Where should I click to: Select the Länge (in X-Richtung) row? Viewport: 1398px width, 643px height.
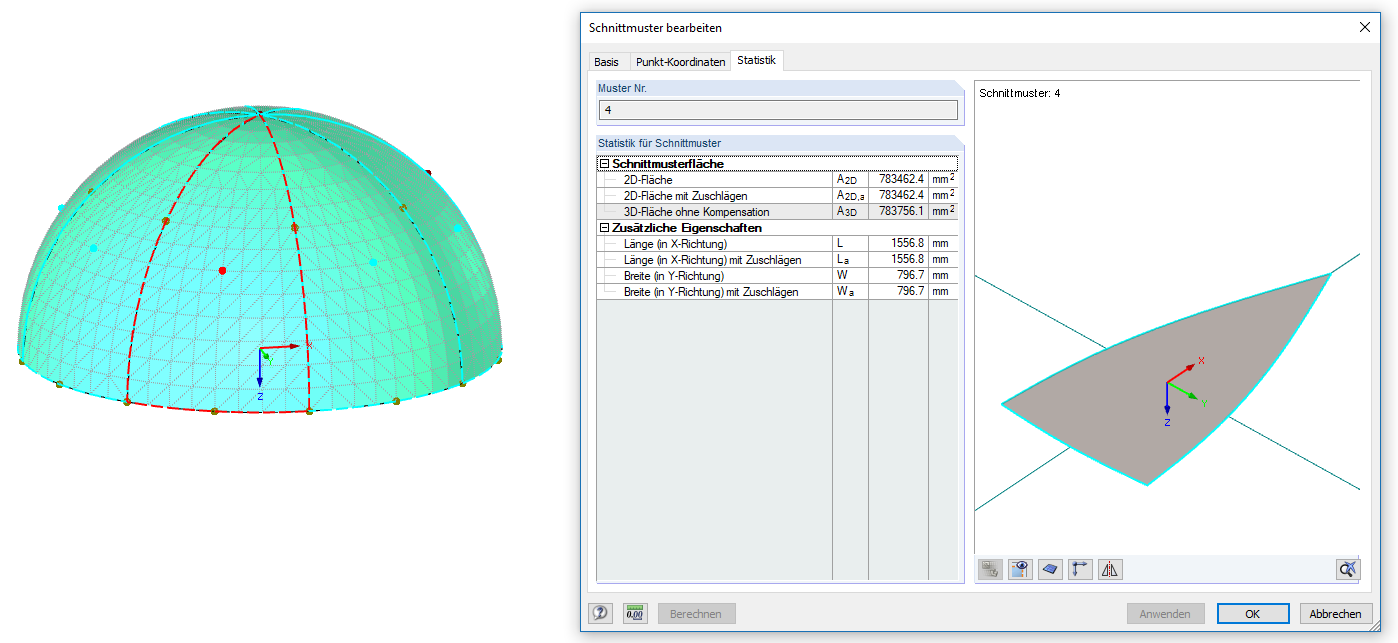(x=777, y=243)
